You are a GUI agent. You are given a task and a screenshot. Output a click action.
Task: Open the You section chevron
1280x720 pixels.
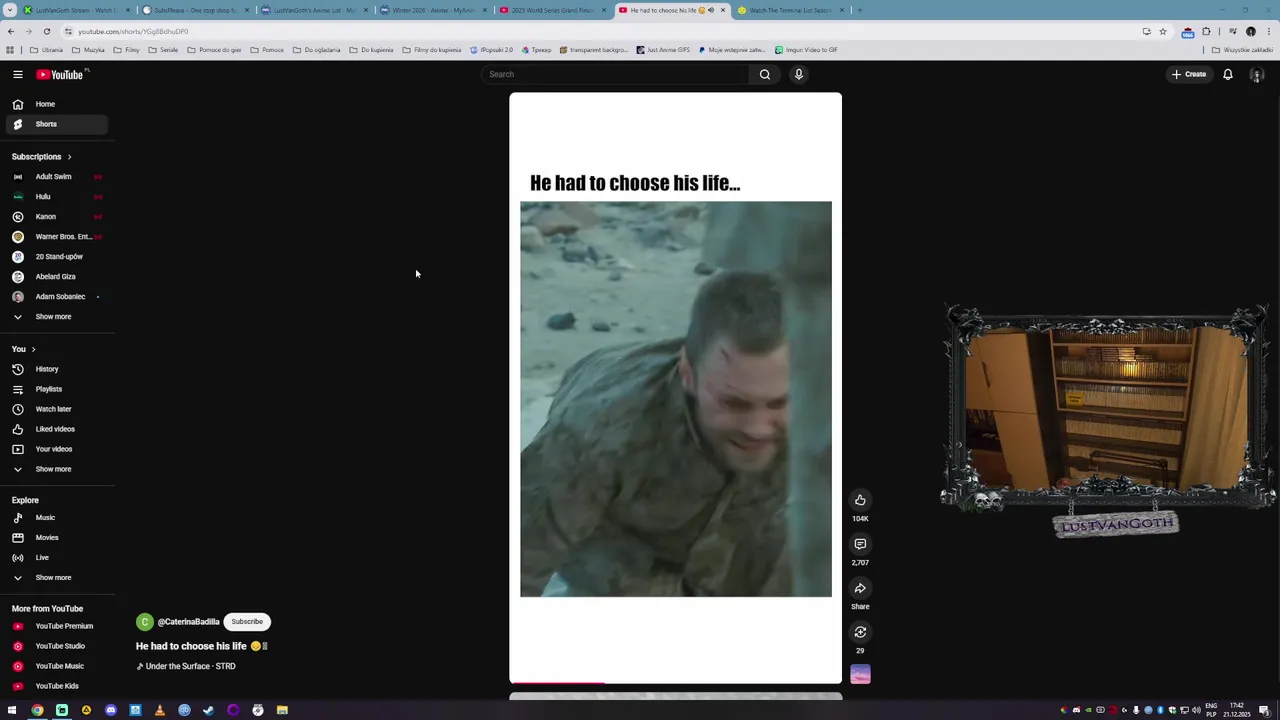pos(33,349)
